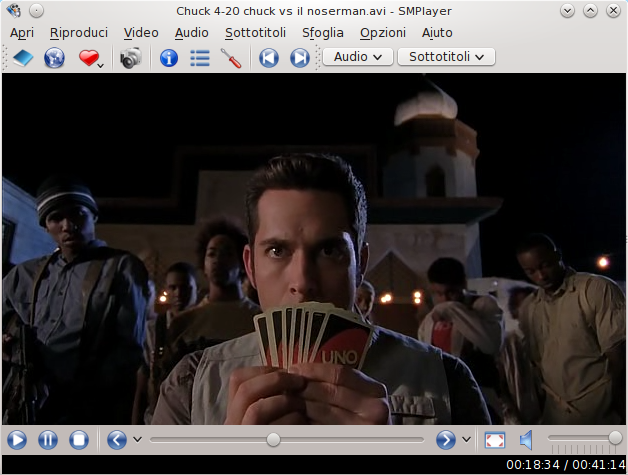Mute audio with the speaker icon
This screenshot has height=475, width=628.
(x=526, y=440)
